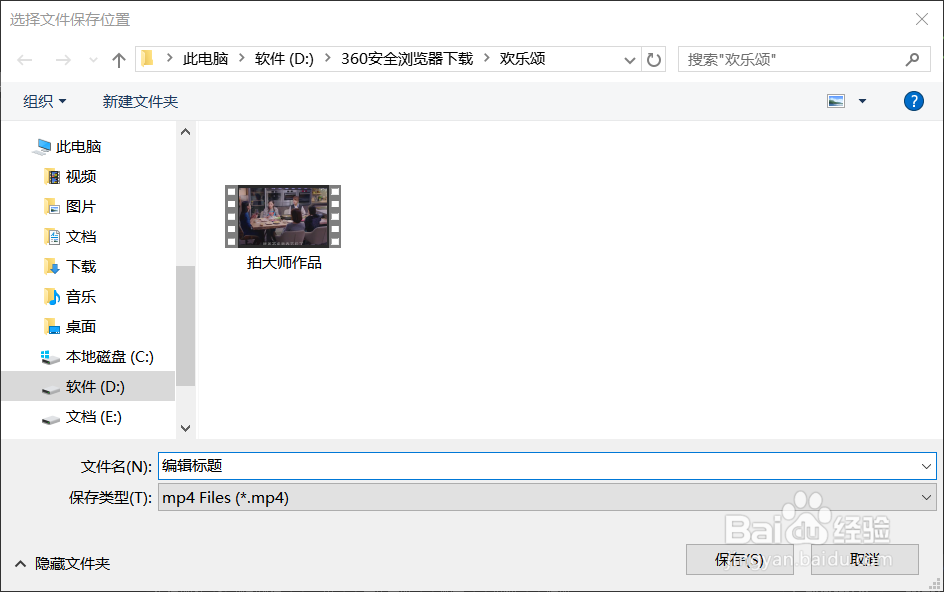Click the Up one level arrow icon

tap(117, 59)
